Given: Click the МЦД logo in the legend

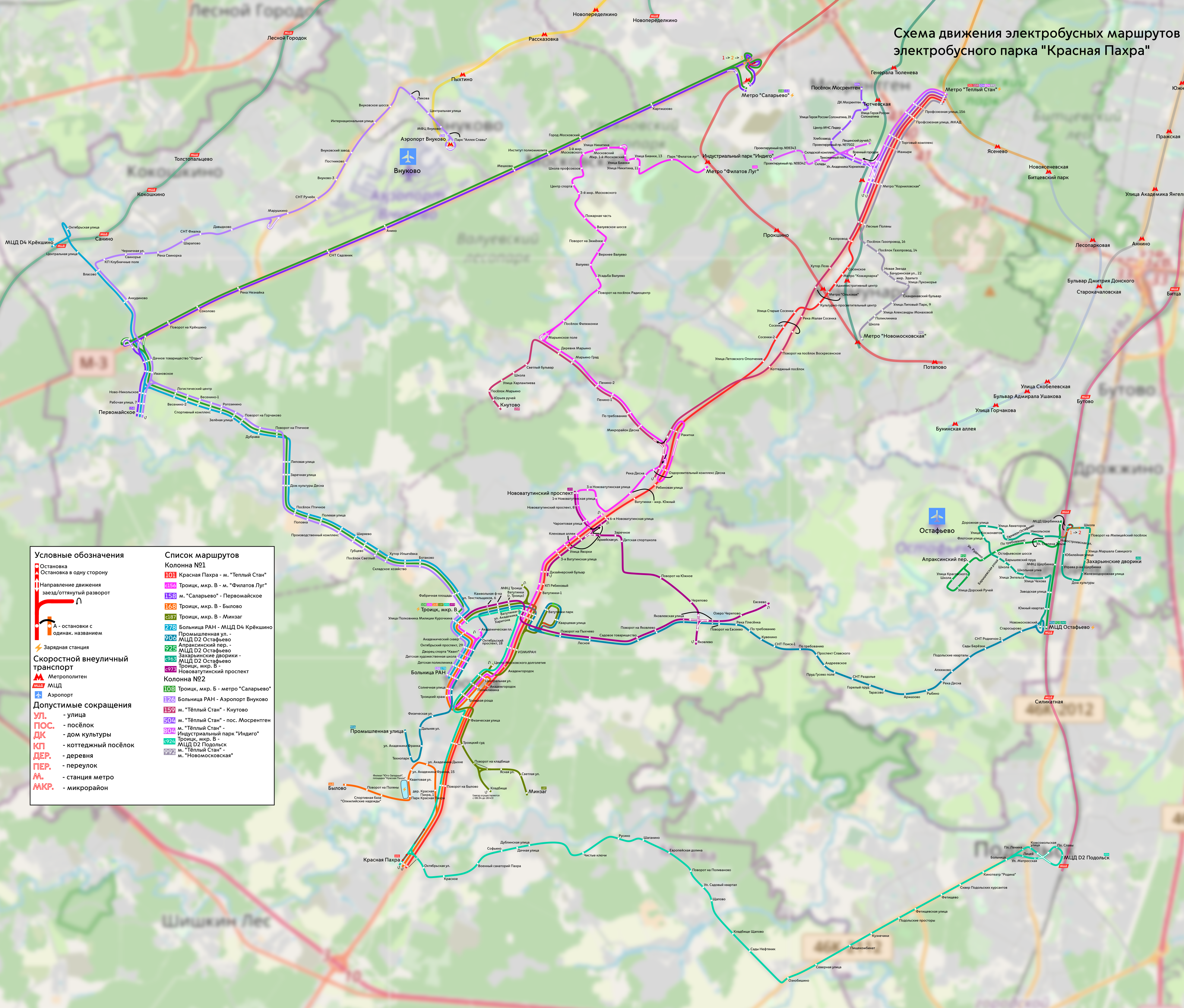Looking at the screenshot, I should pos(38,686).
